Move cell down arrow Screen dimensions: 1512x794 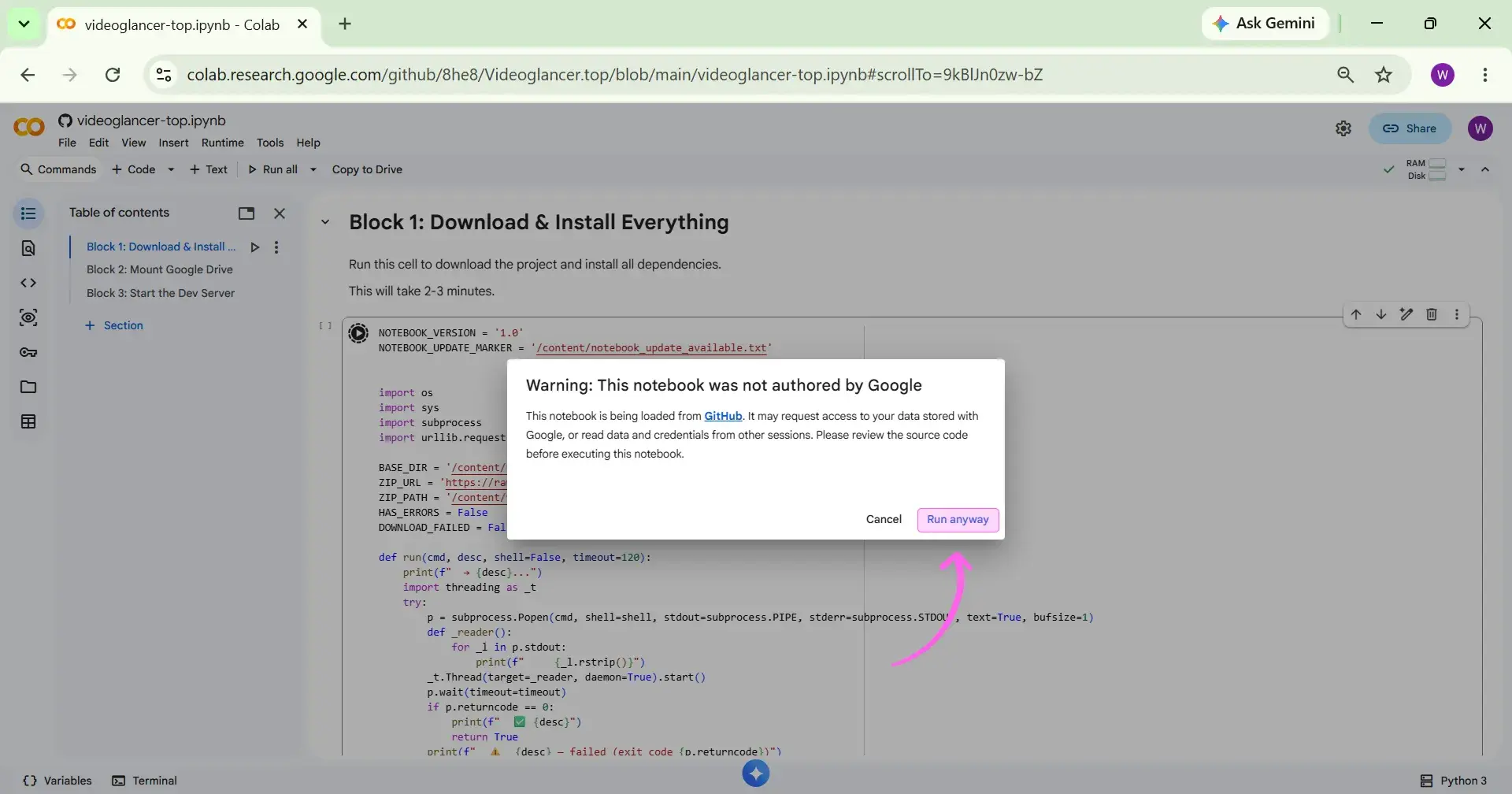point(1381,314)
